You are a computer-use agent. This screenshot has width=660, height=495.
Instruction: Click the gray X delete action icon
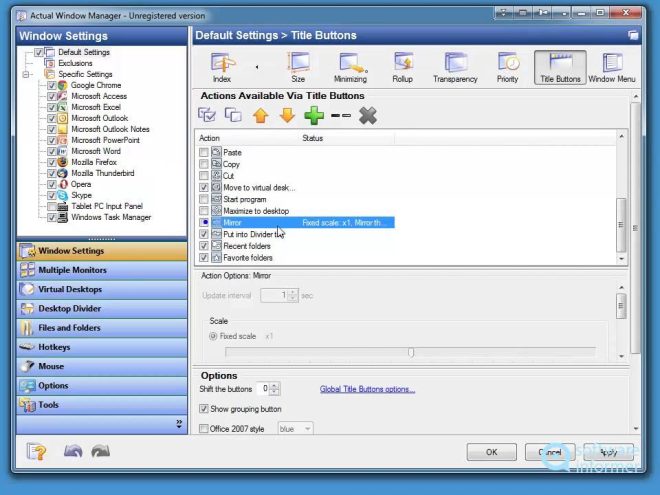[368, 115]
